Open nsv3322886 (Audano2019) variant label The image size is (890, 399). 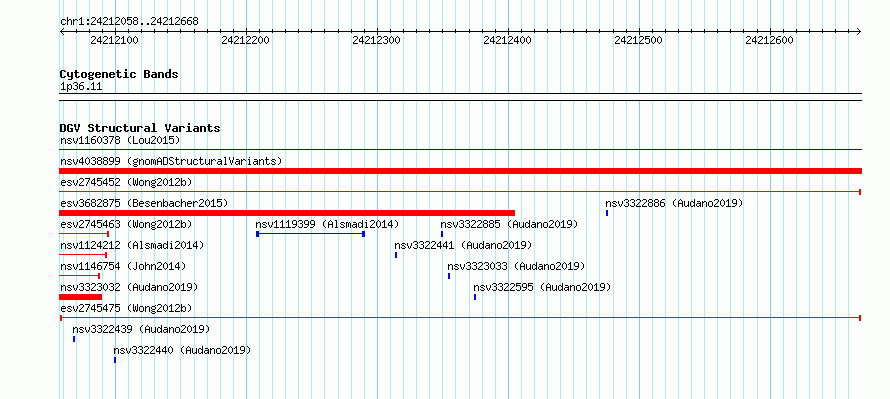coord(674,203)
